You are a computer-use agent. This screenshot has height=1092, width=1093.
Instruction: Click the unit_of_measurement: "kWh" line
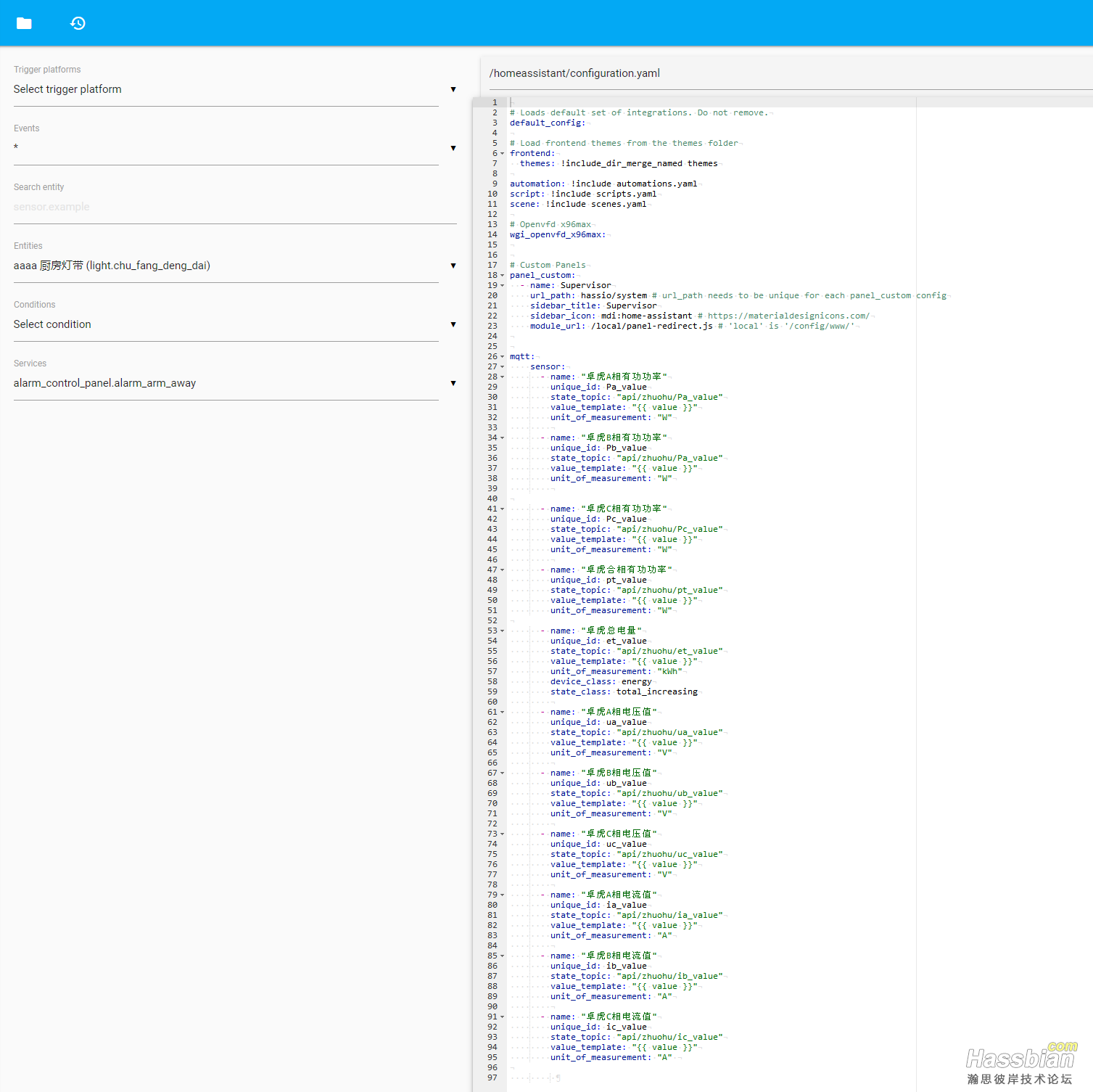(x=616, y=672)
